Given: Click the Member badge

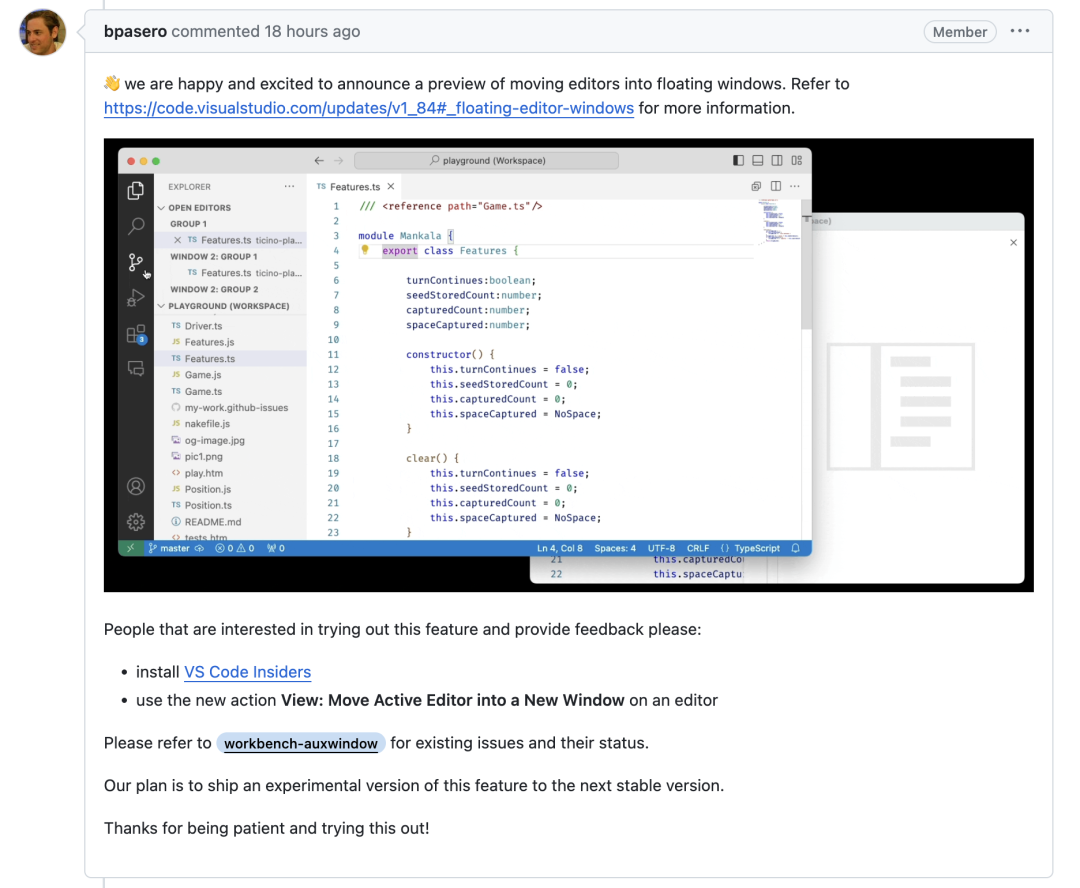Looking at the screenshot, I should 959,32.
